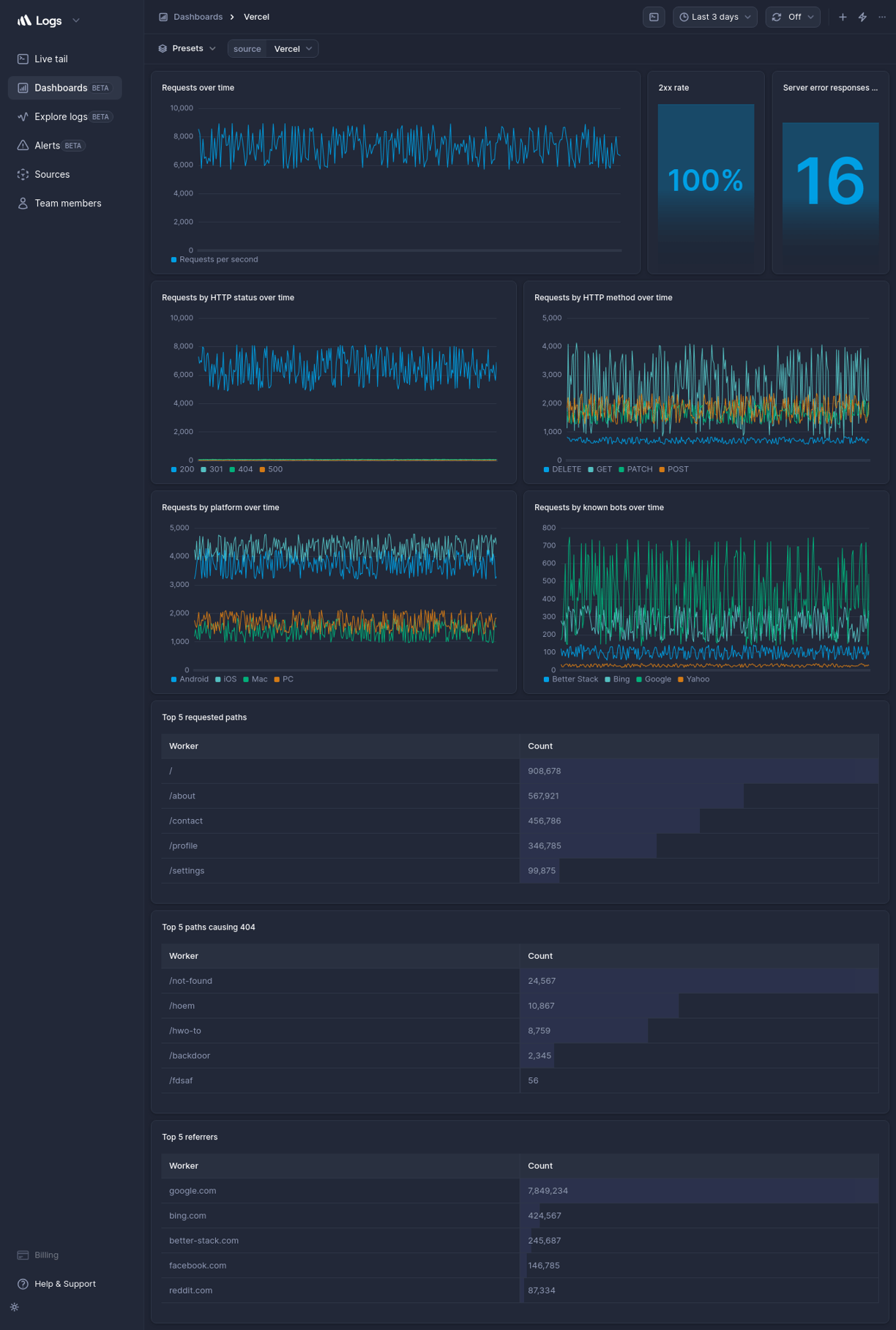Toggle the GET method legend item
The image size is (896, 1330).
pyautogui.click(x=600, y=469)
